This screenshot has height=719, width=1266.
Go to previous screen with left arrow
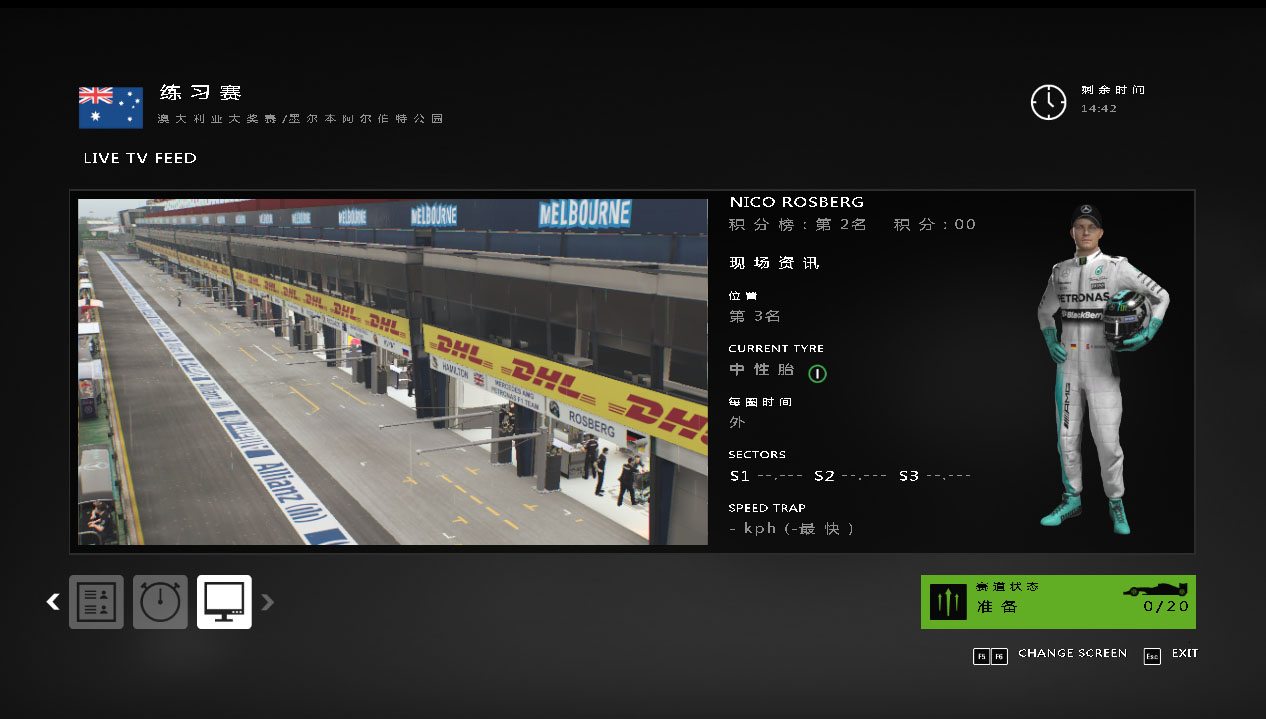tap(53, 602)
